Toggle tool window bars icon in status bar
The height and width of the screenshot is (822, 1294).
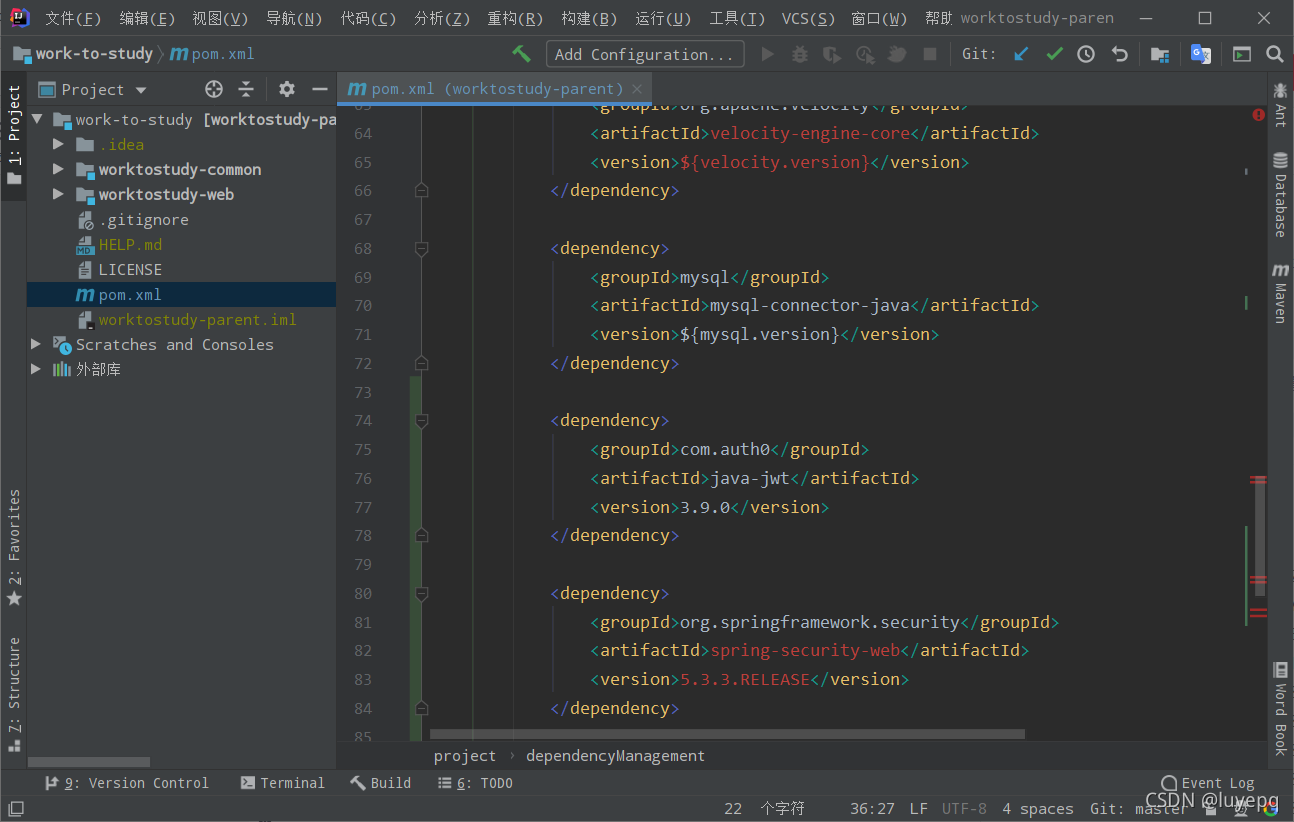[x=16, y=808]
